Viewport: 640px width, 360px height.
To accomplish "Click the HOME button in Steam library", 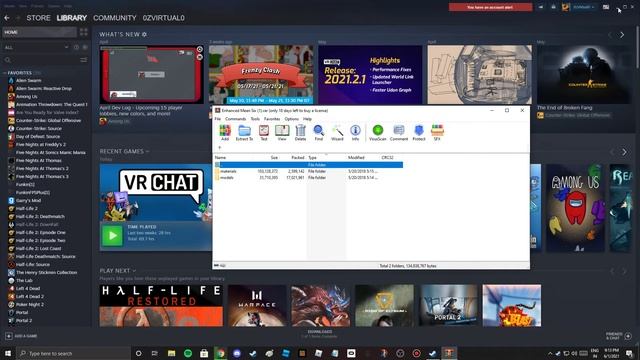I will [x=39, y=32].
